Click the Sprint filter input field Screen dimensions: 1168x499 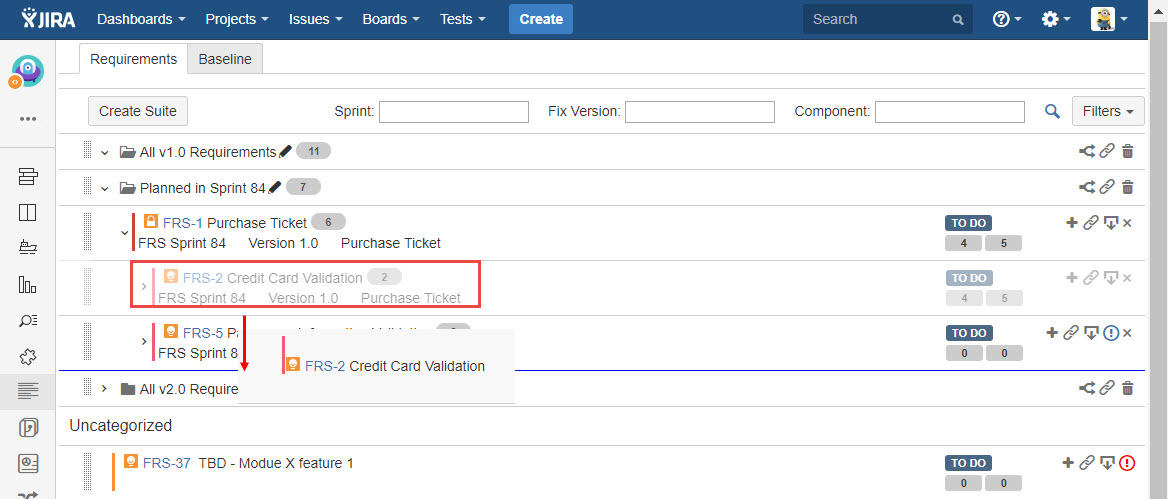tap(453, 112)
